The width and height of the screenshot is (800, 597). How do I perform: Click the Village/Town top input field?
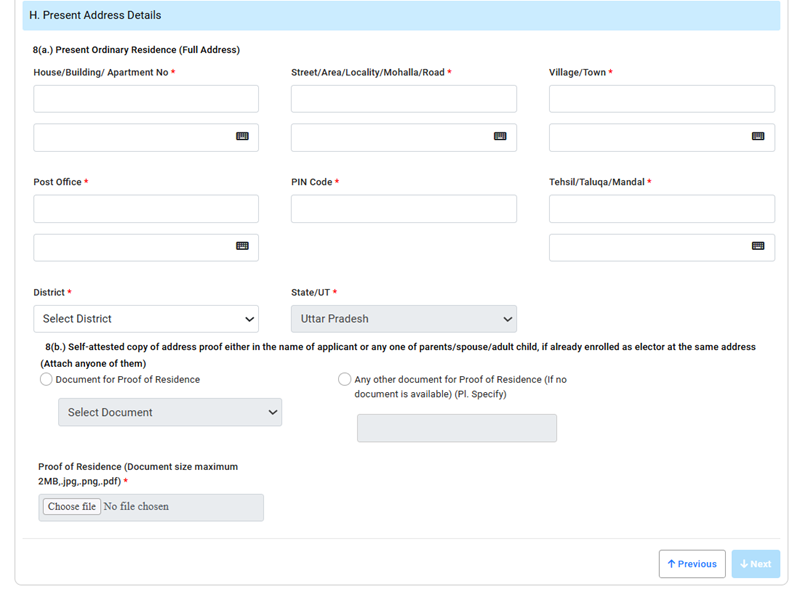tap(662, 99)
